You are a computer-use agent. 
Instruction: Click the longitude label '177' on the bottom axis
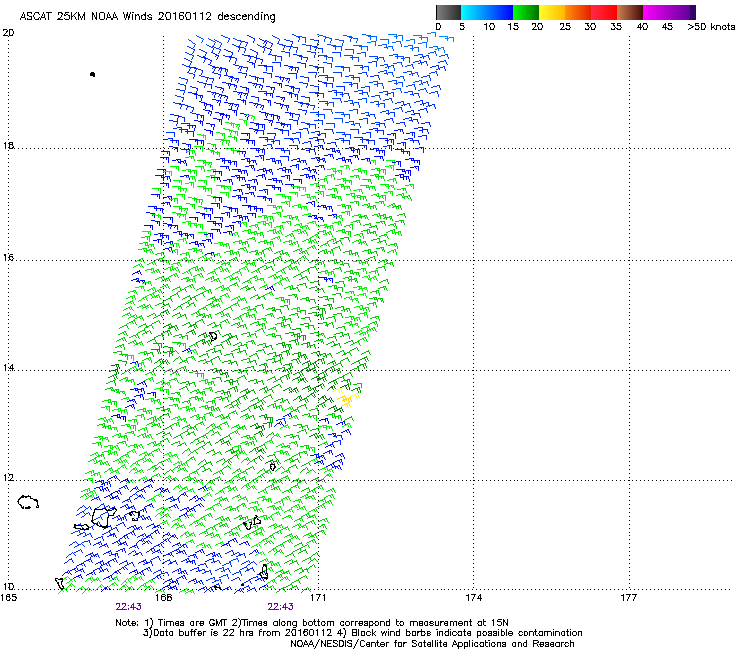628,598
